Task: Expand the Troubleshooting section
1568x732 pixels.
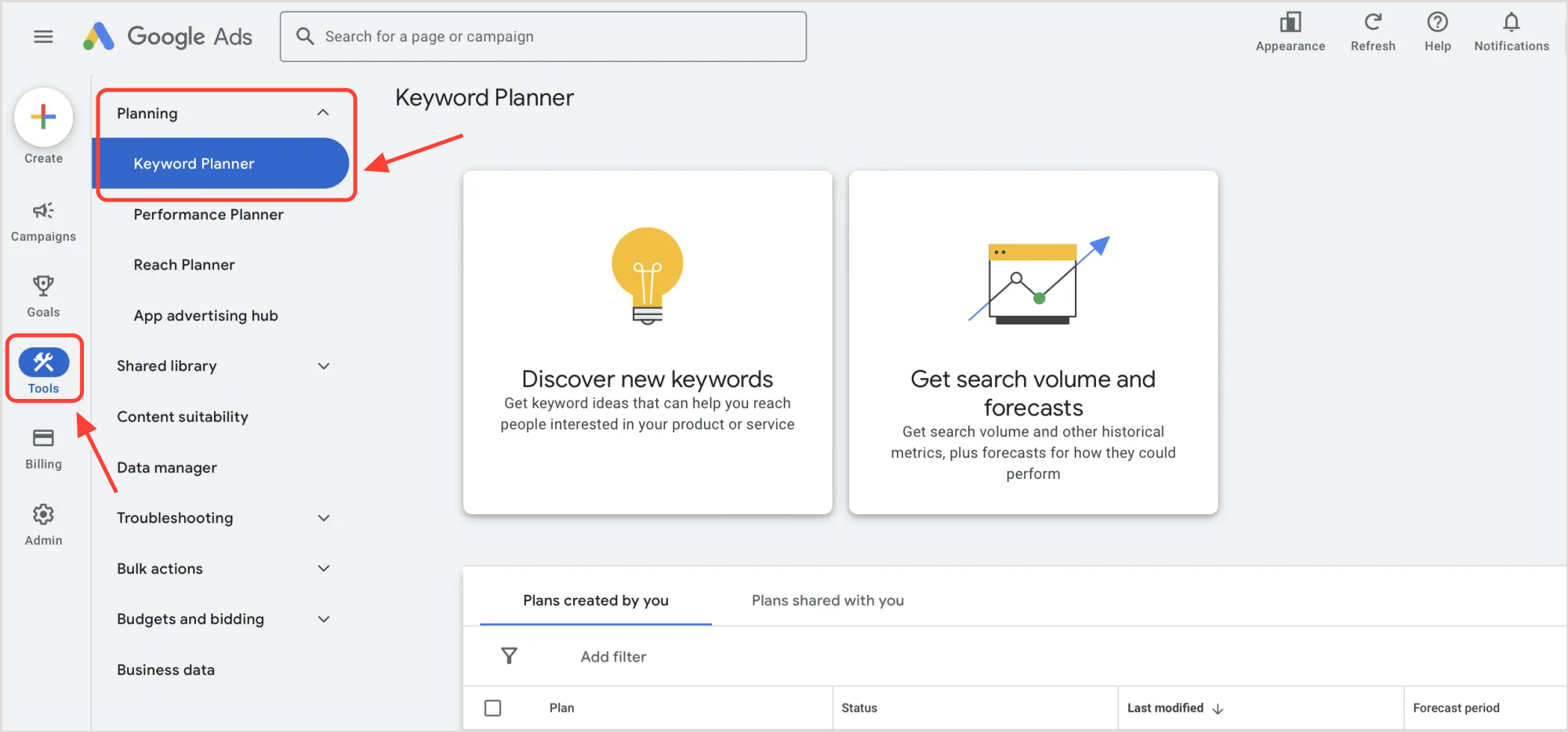Action: 324,518
